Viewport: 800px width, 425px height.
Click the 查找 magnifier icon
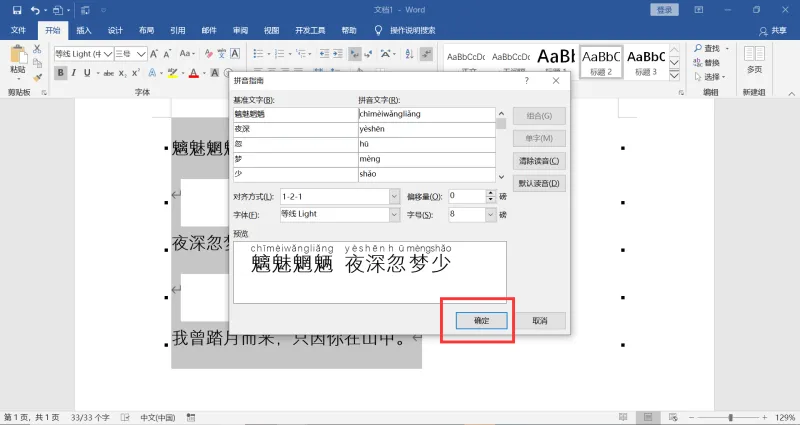[x=698, y=48]
